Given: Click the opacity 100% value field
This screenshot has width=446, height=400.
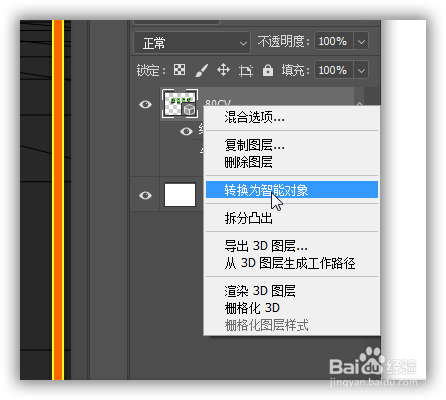Looking at the screenshot, I should pyautogui.click(x=334, y=41).
